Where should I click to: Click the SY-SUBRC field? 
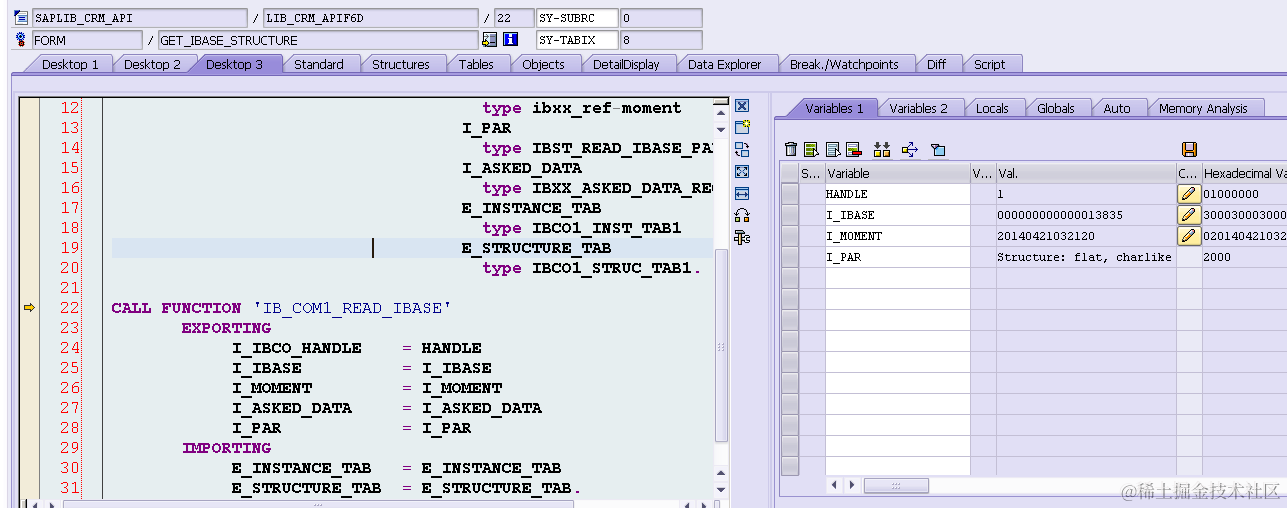pyautogui.click(x=577, y=18)
